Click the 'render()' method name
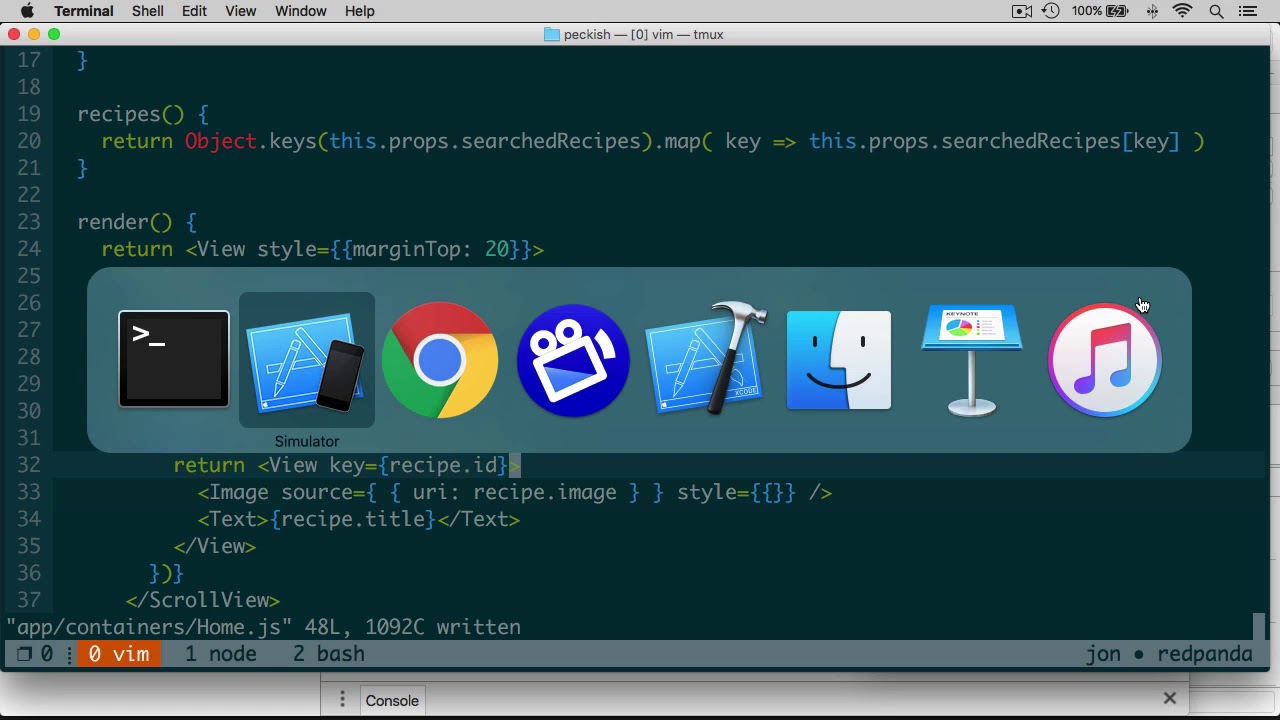Image resolution: width=1280 pixels, height=720 pixels. [125, 222]
